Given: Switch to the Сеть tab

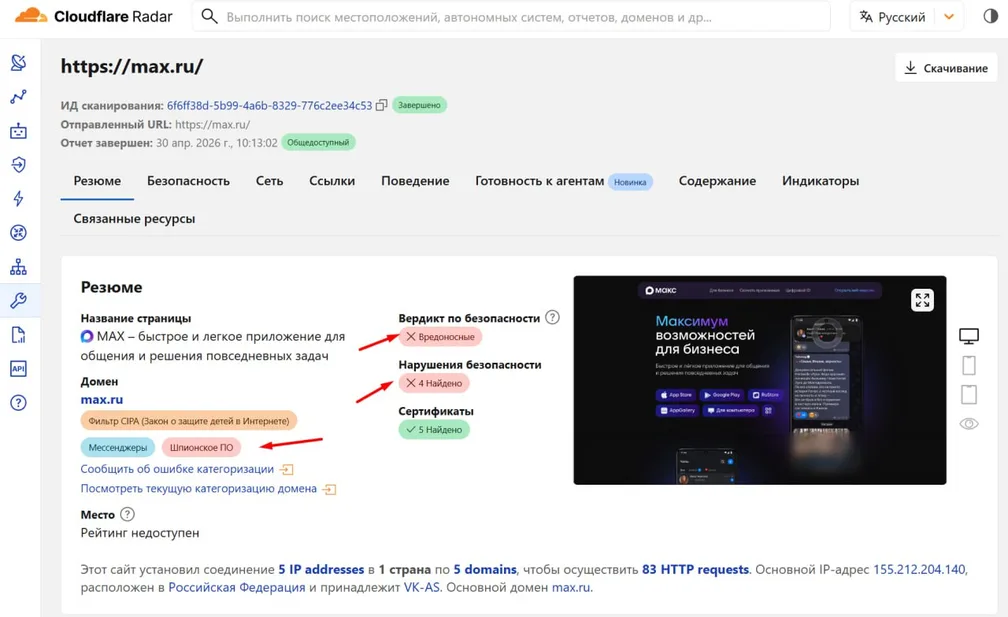Looking at the screenshot, I should click(269, 181).
